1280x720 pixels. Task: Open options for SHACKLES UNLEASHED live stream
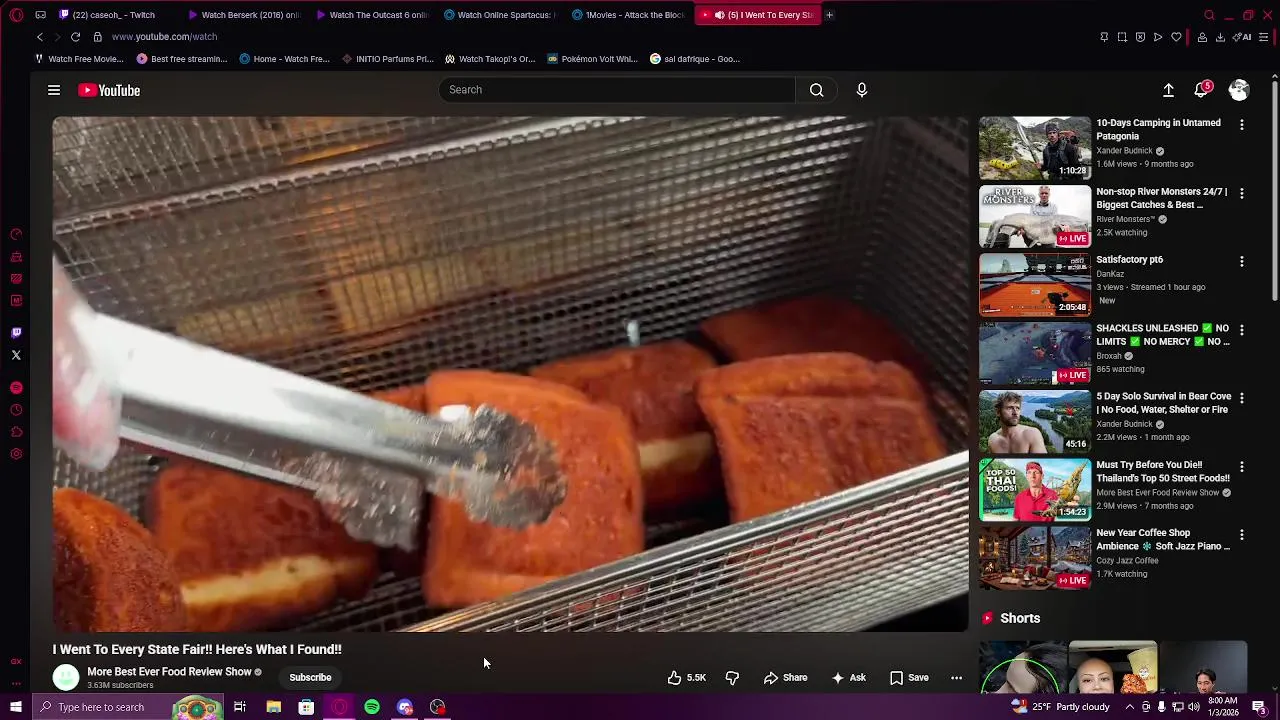point(1242,330)
